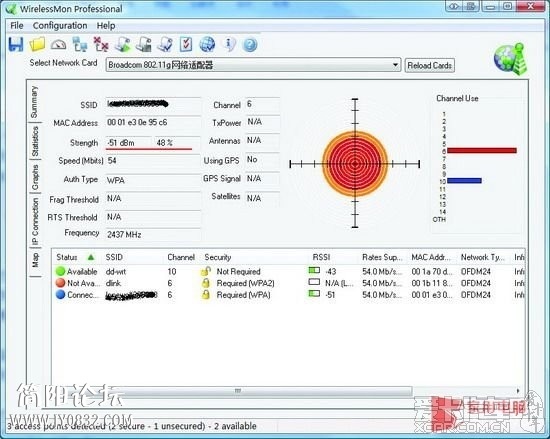This screenshot has width=550, height=439.
Task: Click the status bar access points text
Action: tap(132, 426)
